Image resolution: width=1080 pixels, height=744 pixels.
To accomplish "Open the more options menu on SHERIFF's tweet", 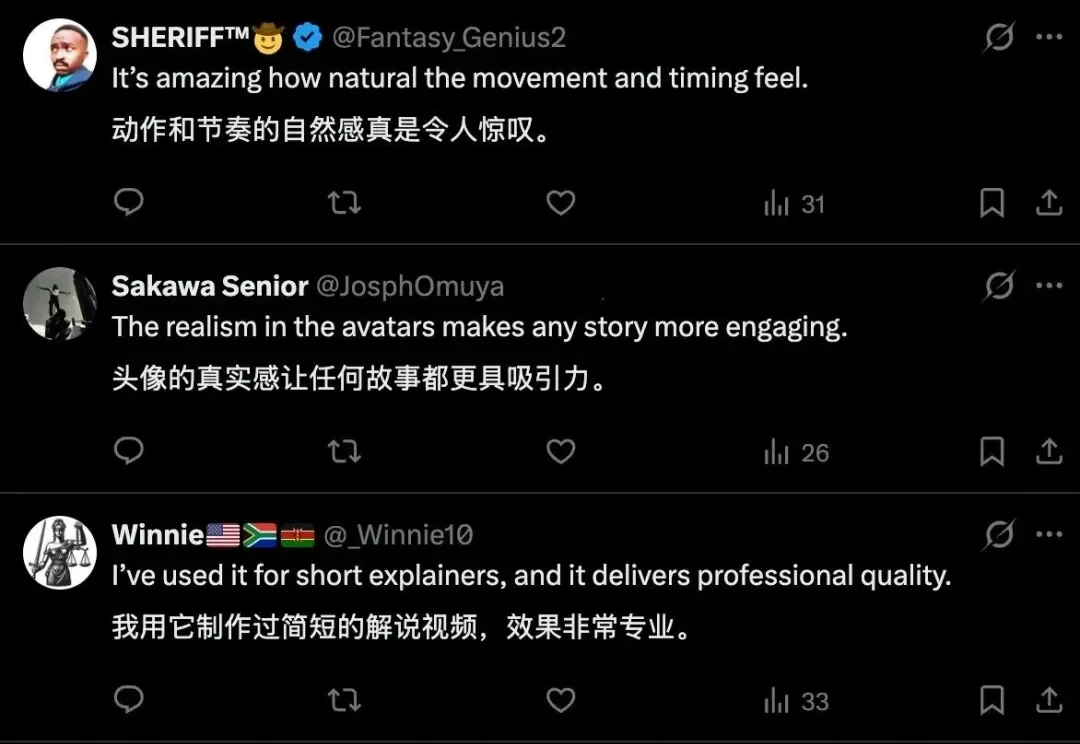I will (1048, 36).
